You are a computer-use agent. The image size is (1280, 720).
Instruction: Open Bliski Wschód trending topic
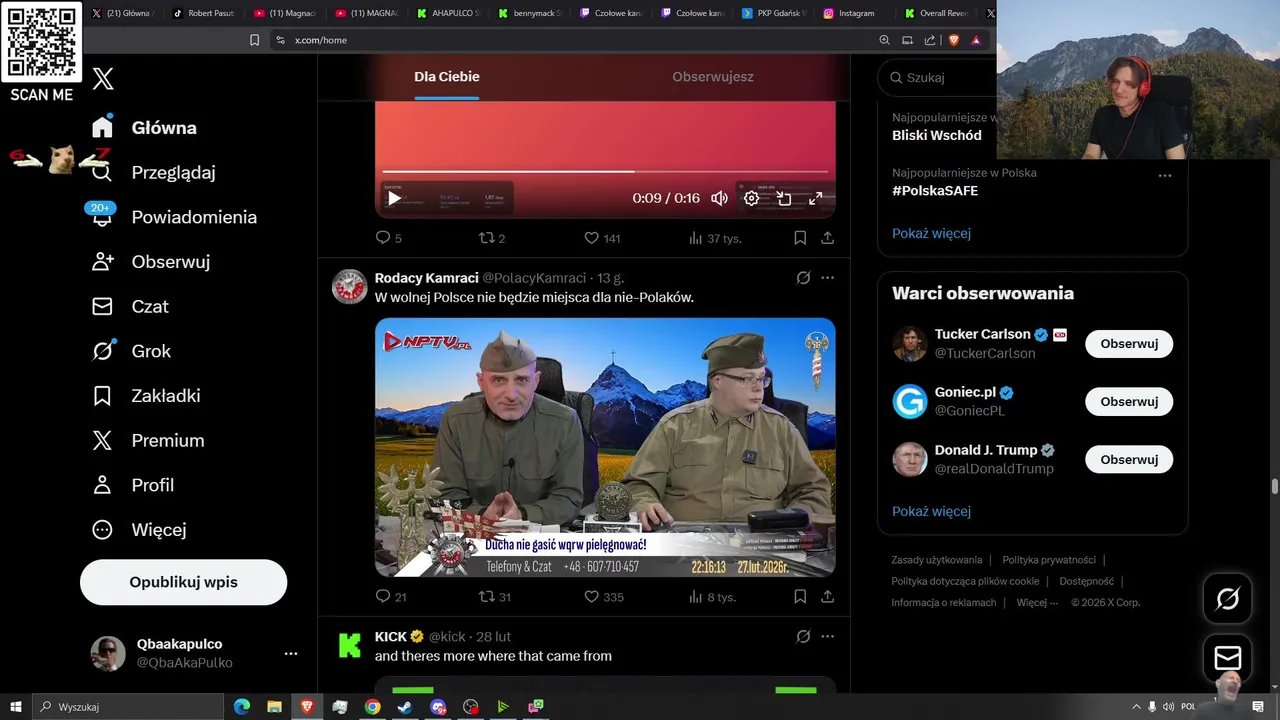(x=937, y=135)
